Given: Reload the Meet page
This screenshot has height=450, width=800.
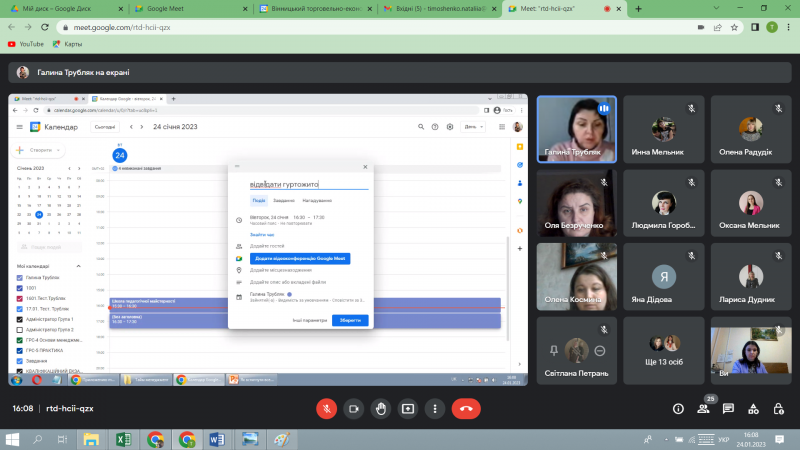Looking at the screenshot, I should coord(45,27).
